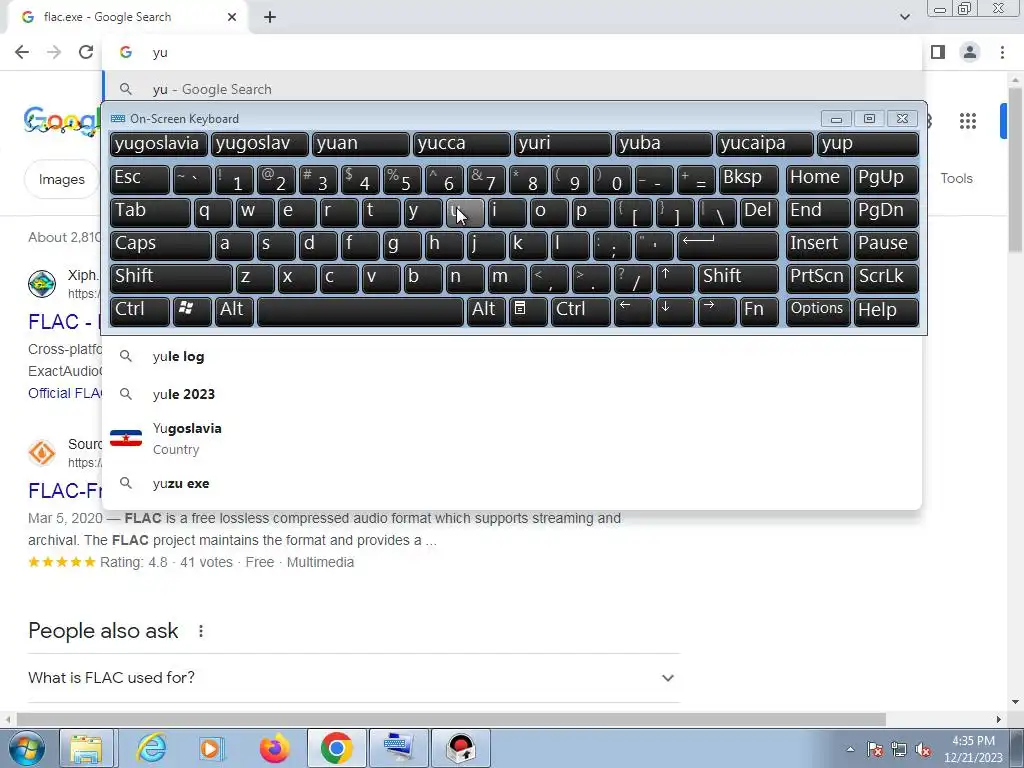The image size is (1024, 768).
Task: Click the context menu key on the keyboard
Action: tap(528, 311)
